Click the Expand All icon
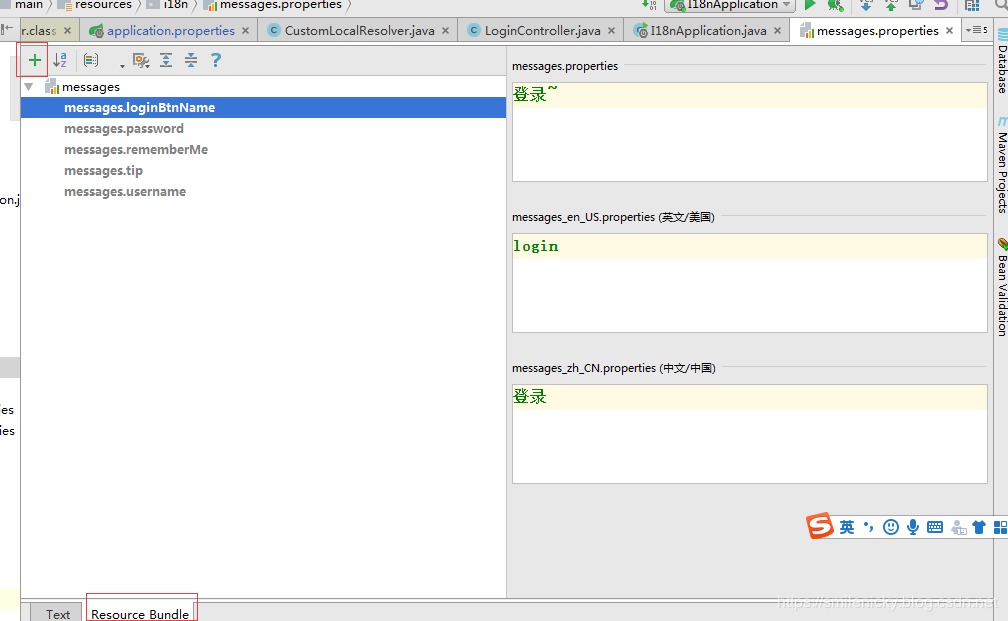Screen dimensions: 1008x621 tap(166, 60)
